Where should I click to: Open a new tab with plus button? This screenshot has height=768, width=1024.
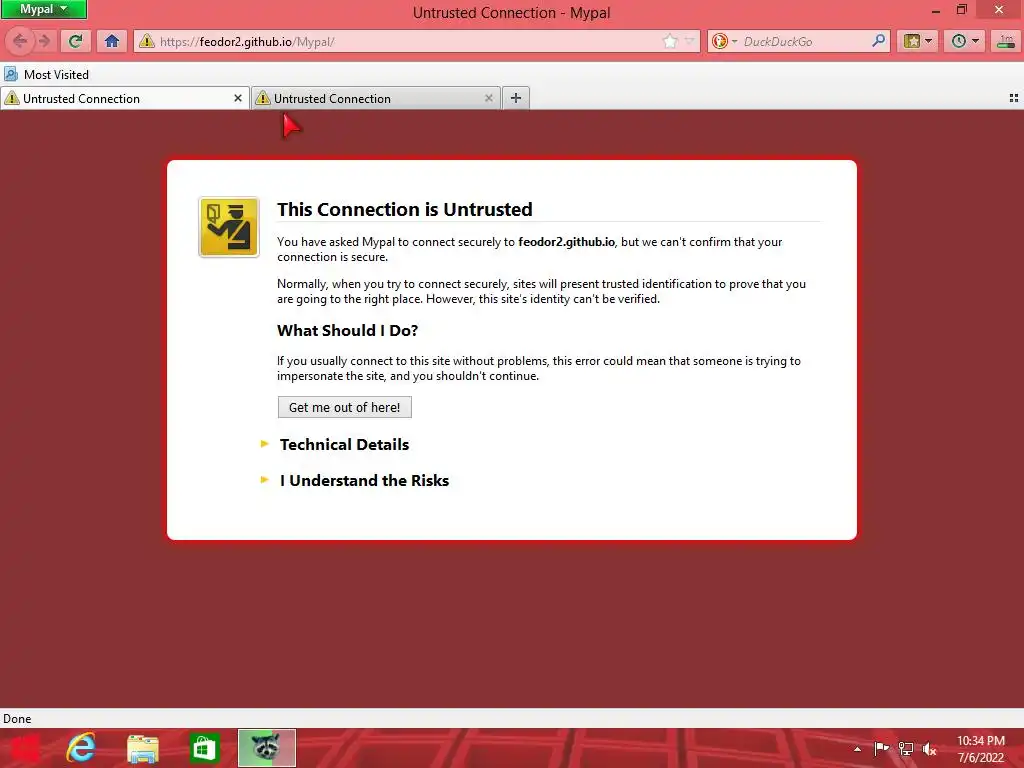516,99
